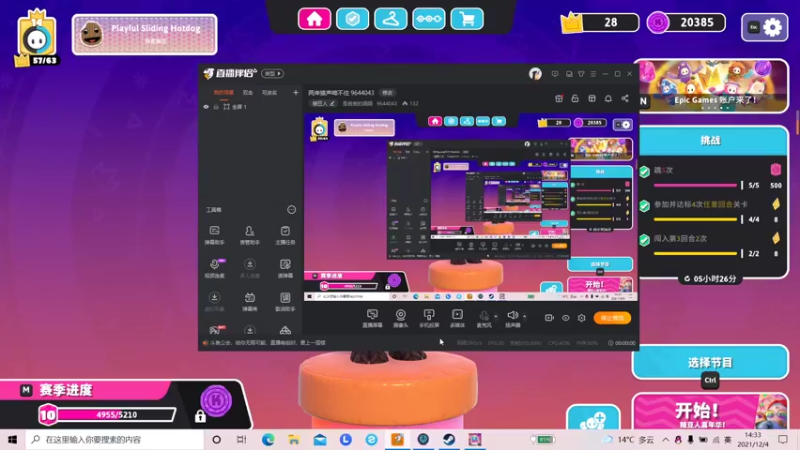Image resolution: width=800 pixels, height=450 pixels.
Task: Open the costume hanger tab in game
Action: click(x=390, y=19)
